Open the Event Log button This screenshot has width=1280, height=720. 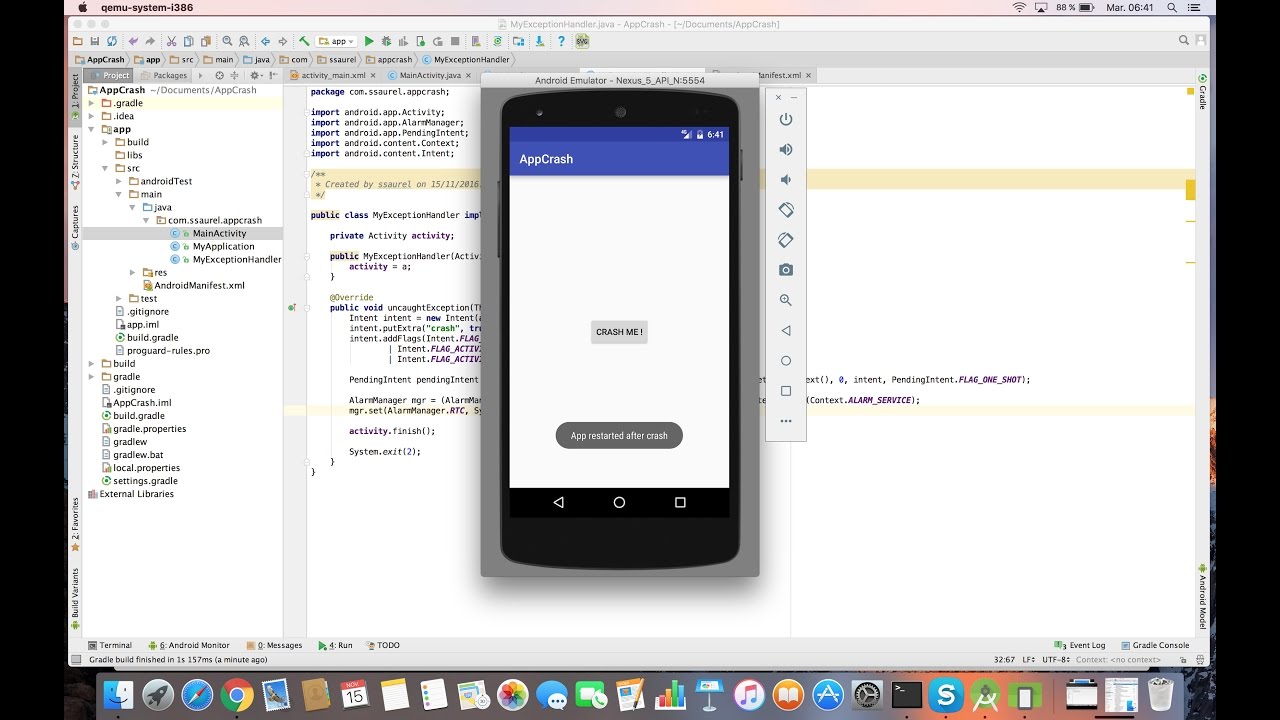click(1080, 645)
